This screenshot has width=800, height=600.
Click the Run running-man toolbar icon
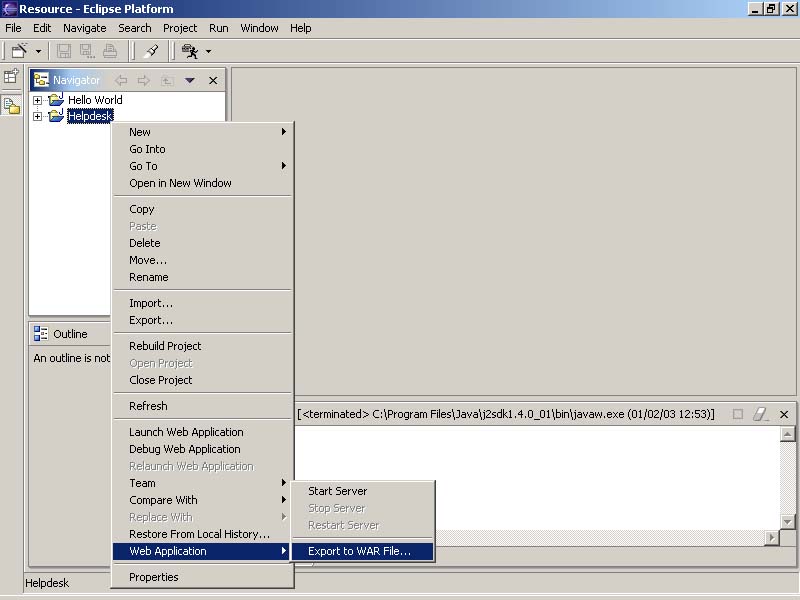tap(190, 51)
